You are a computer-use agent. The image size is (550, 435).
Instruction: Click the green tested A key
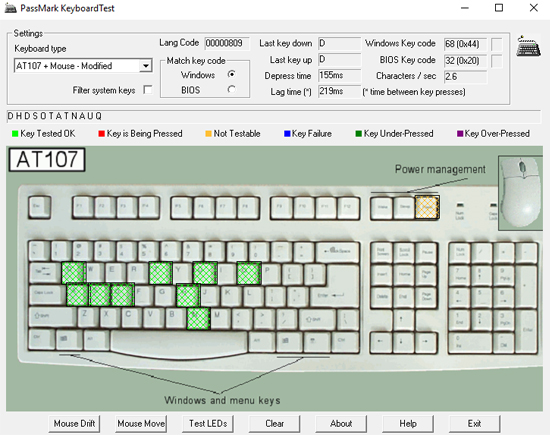point(78,295)
